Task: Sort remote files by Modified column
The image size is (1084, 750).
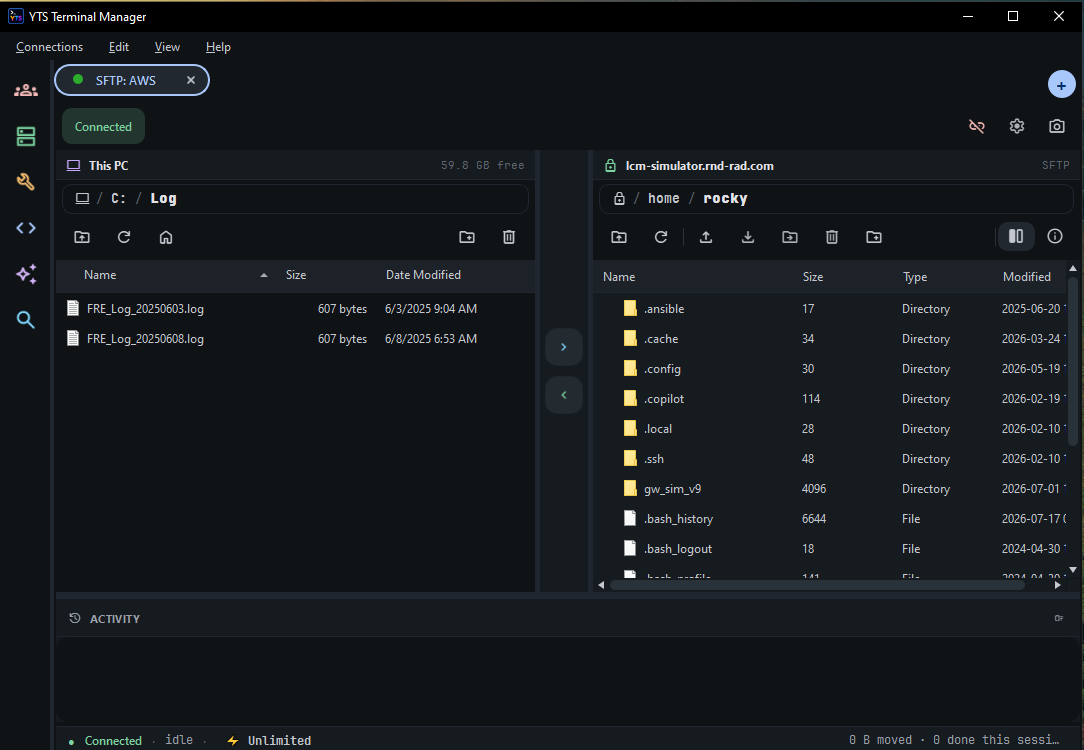Action: (1027, 276)
